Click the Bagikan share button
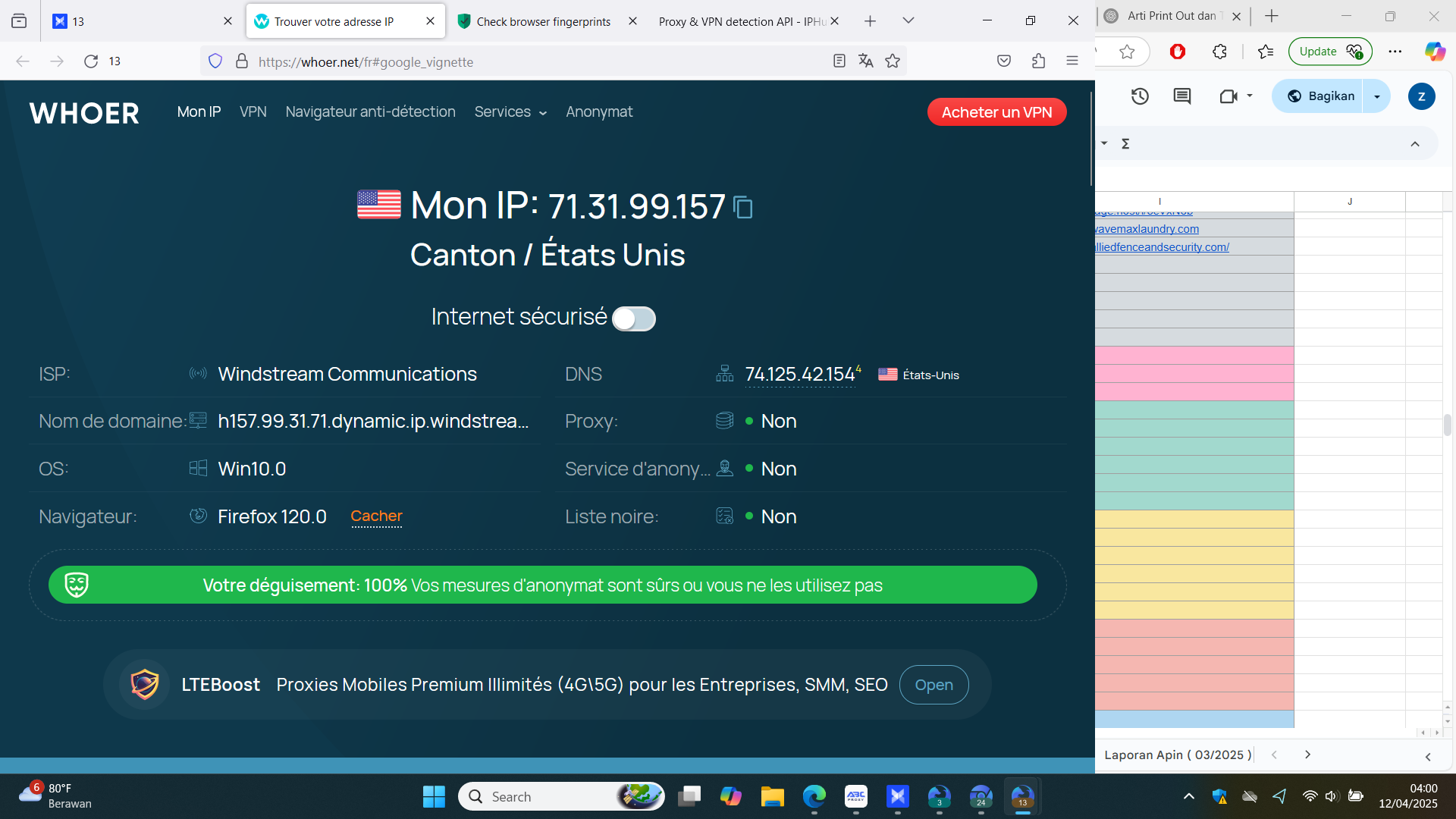 (x=1321, y=96)
